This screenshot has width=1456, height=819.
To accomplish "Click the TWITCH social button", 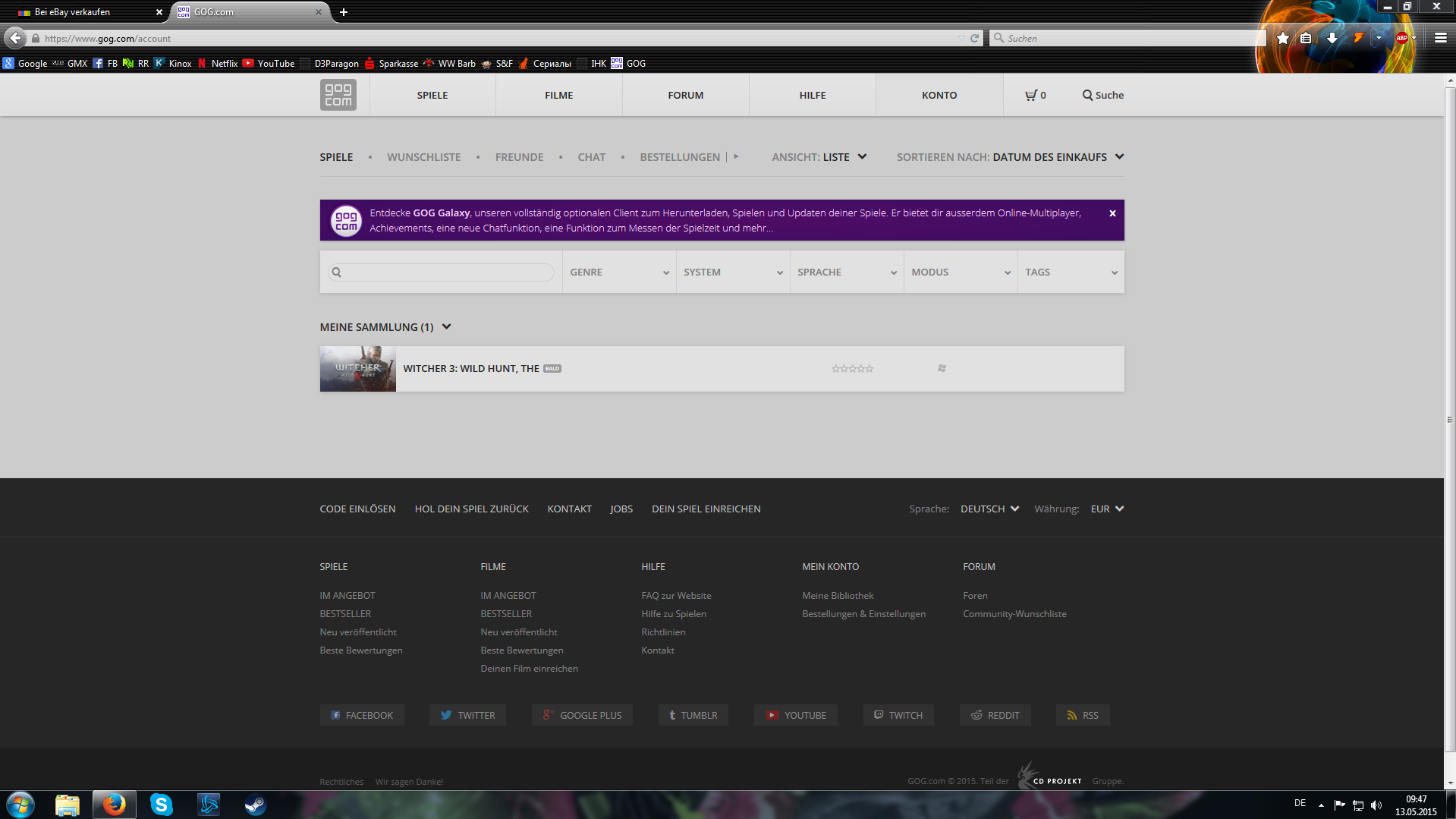I will coord(898,715).
